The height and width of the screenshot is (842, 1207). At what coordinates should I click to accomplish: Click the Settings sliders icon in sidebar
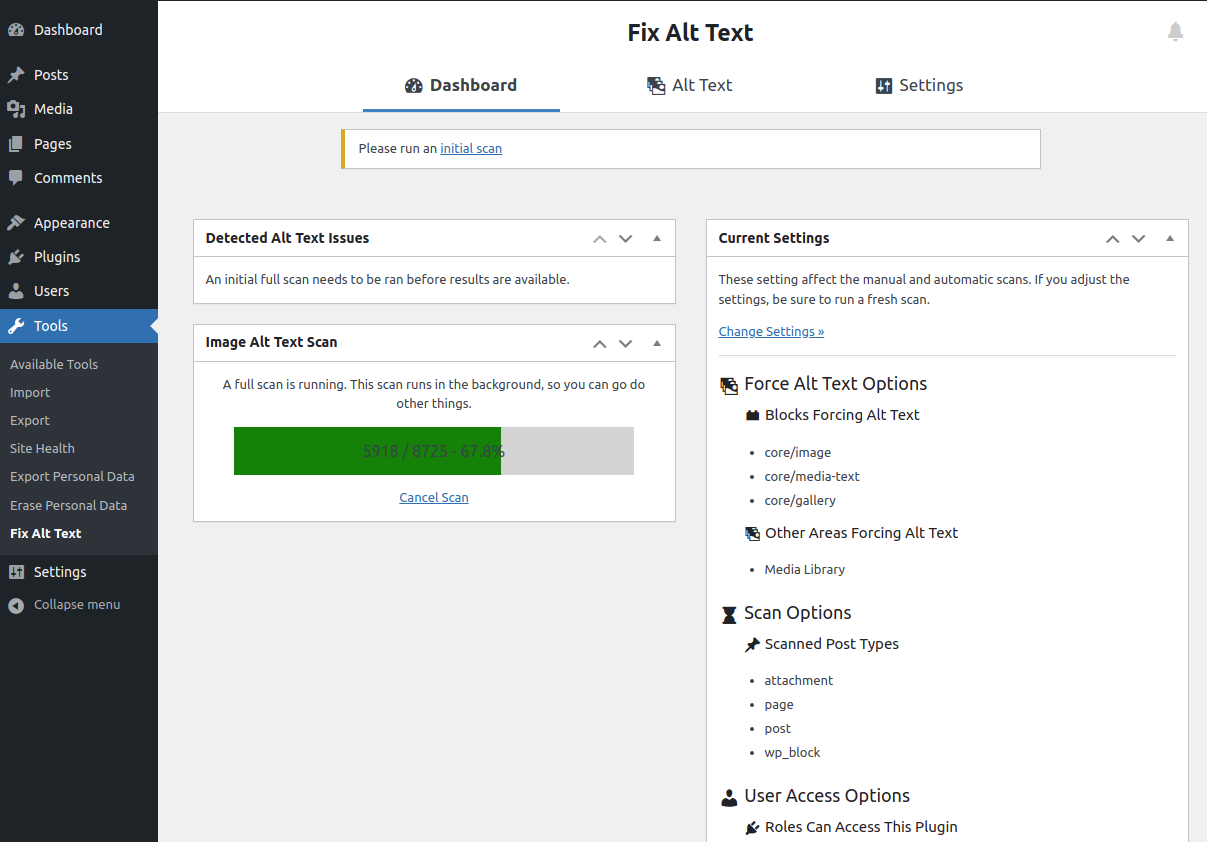tap(16, 572)
